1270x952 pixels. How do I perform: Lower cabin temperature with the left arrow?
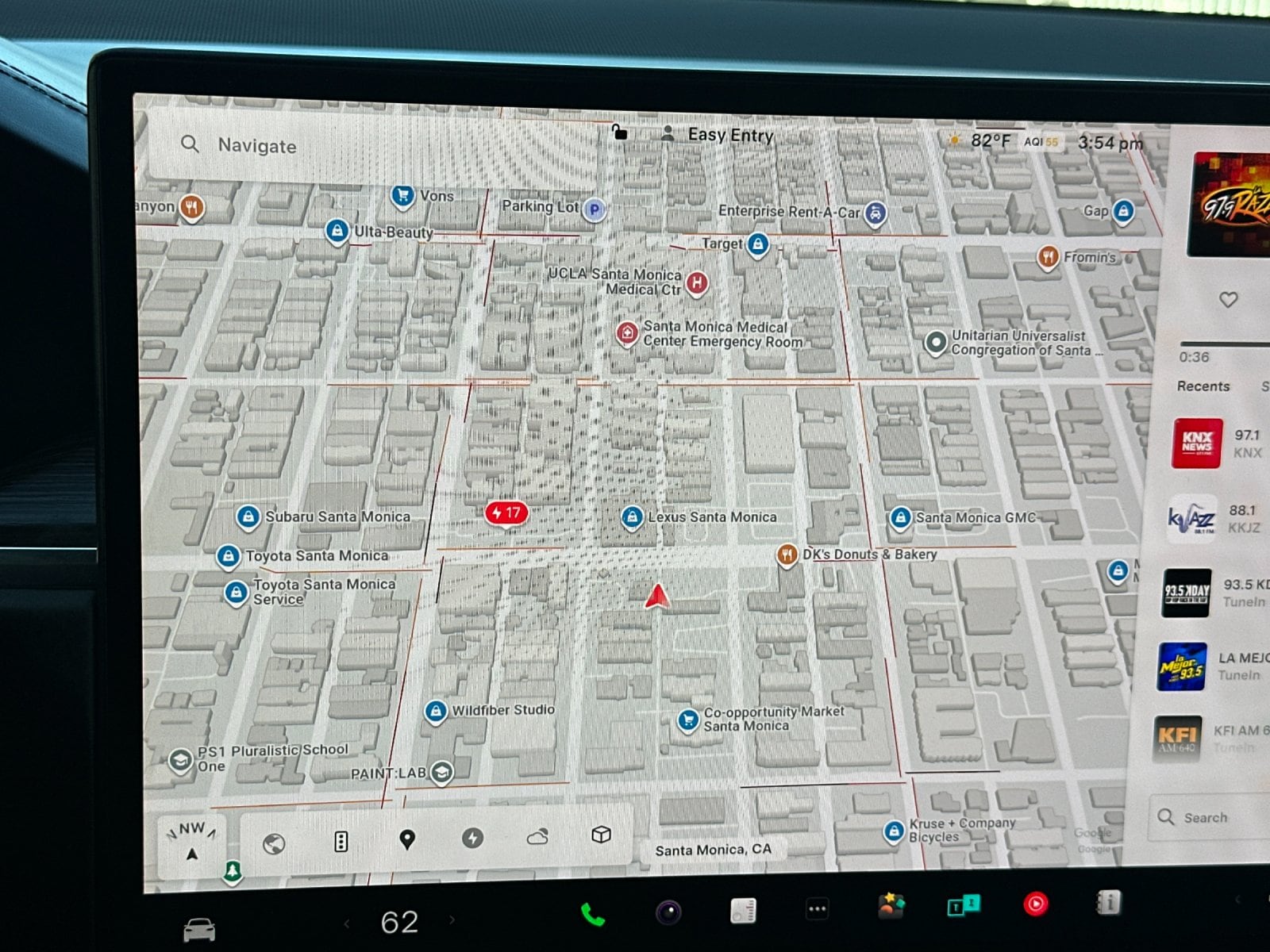pos(346,923)
